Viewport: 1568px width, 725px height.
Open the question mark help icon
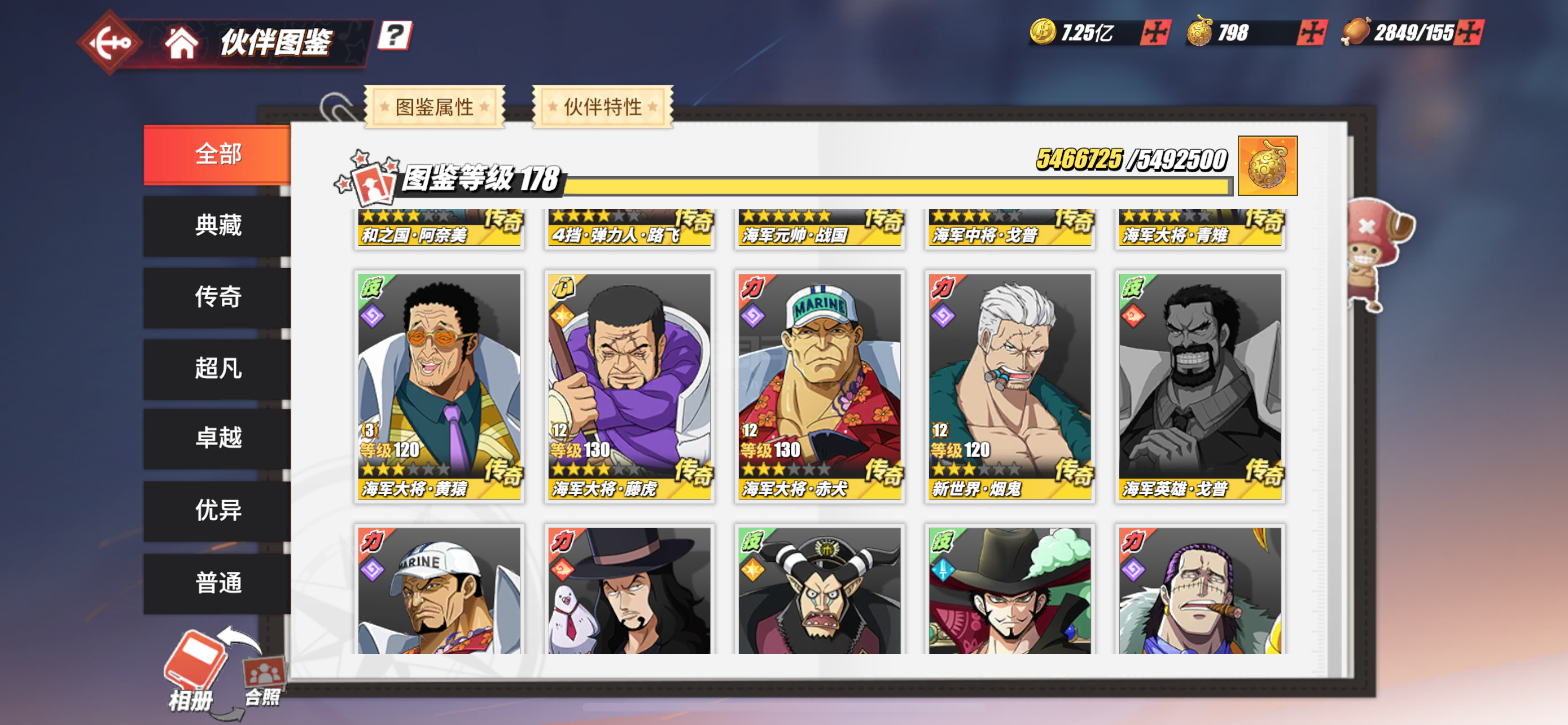[395, 36]
